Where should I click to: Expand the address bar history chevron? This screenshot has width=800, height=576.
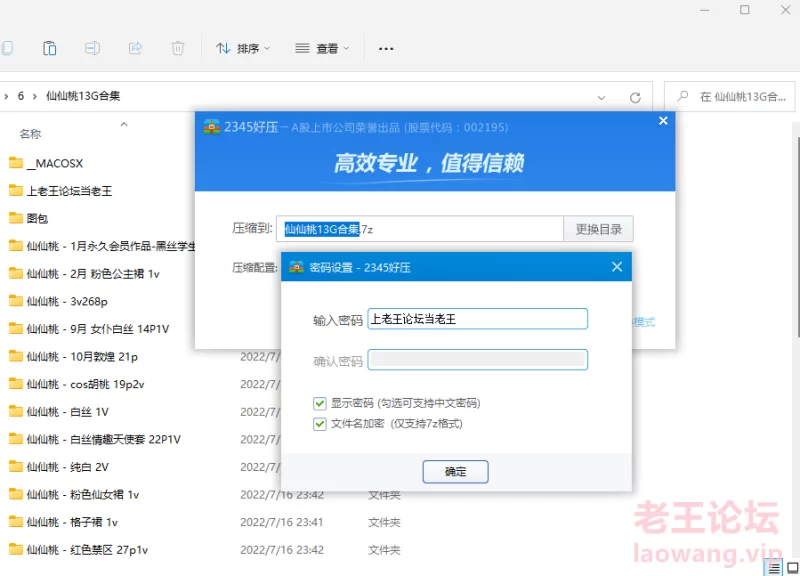point(602,97)
